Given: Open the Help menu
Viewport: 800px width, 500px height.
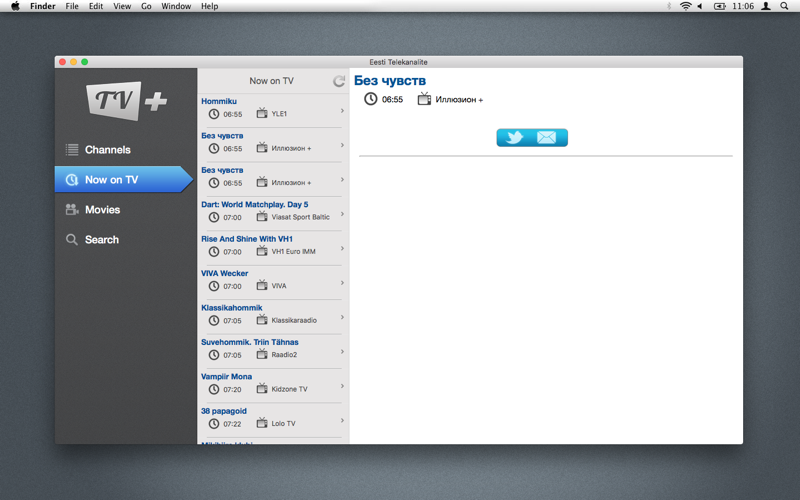Looking at the screenshot, I should pos(210,6).
